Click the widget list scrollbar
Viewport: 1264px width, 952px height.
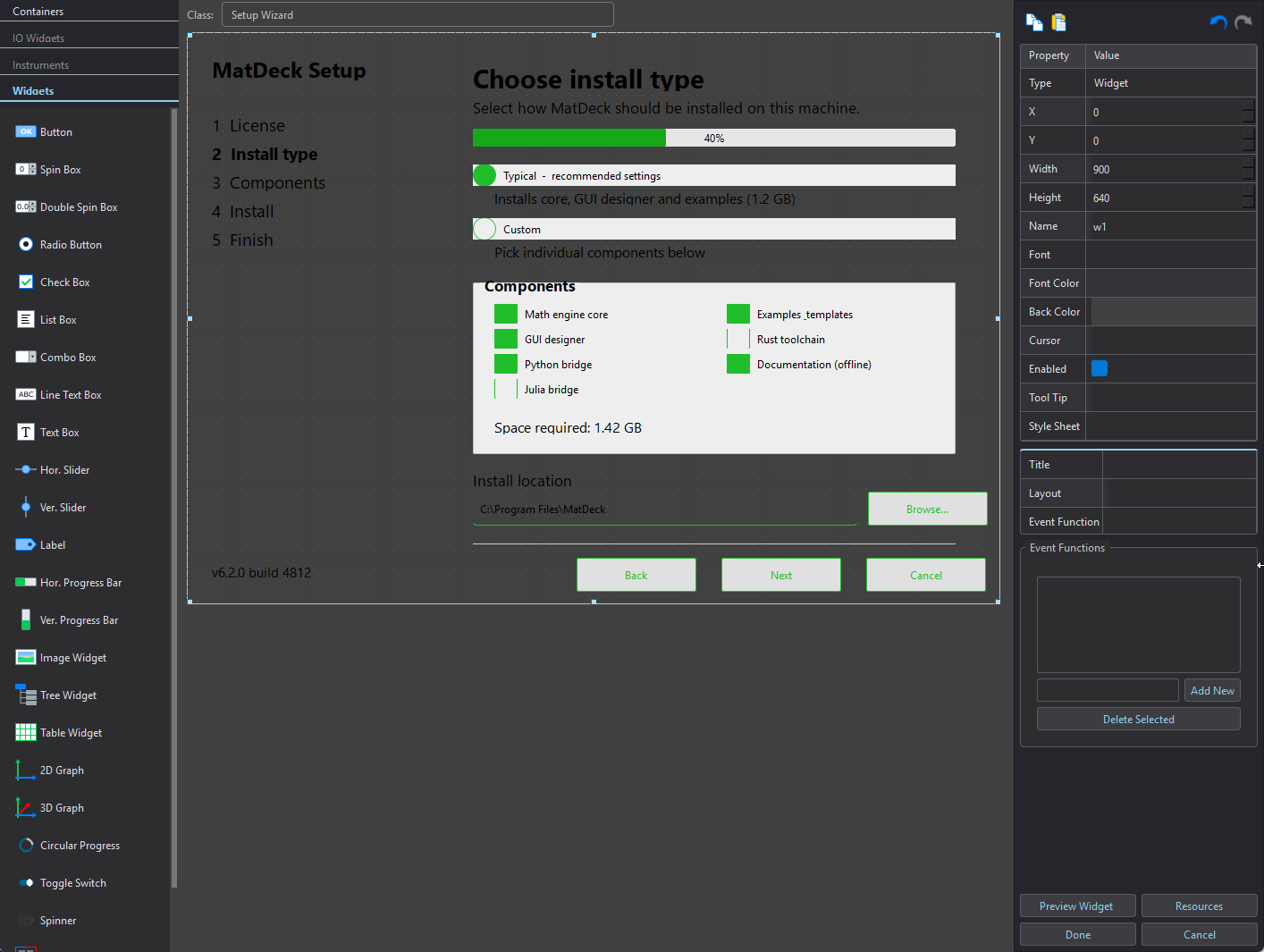tap(174, 498)
